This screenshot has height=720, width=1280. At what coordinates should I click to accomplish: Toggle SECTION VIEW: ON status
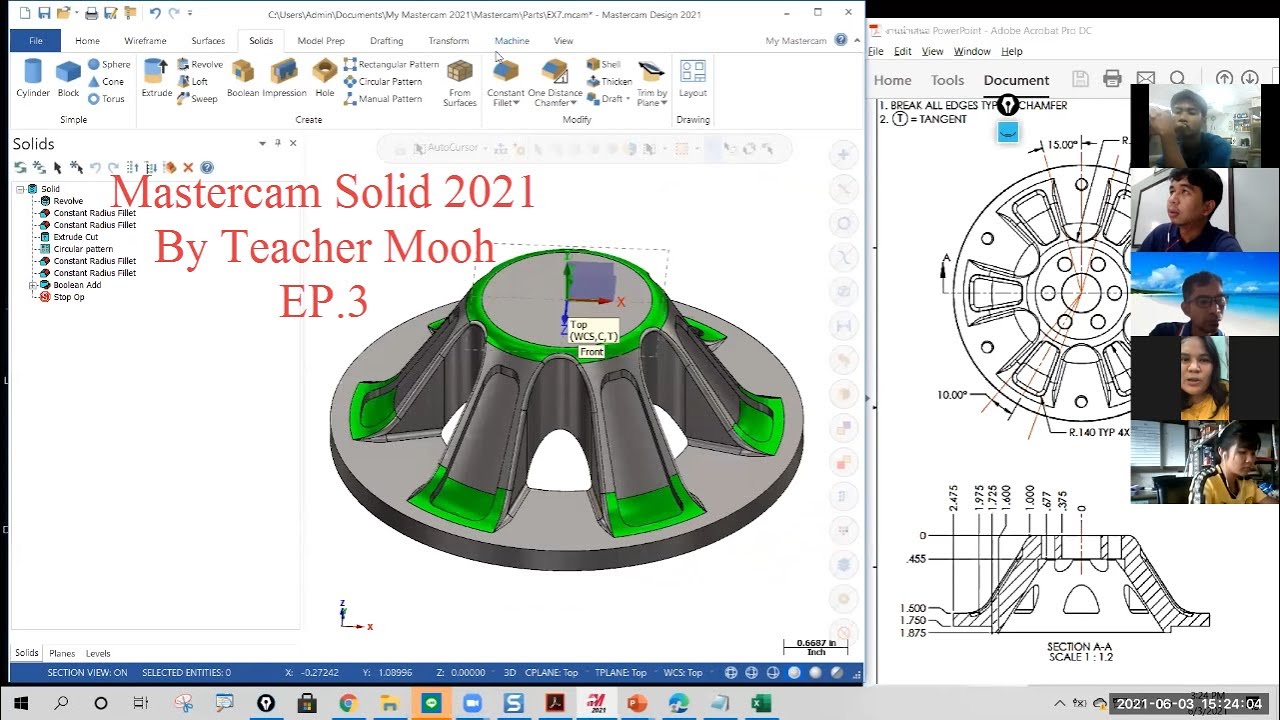point(88,673)
